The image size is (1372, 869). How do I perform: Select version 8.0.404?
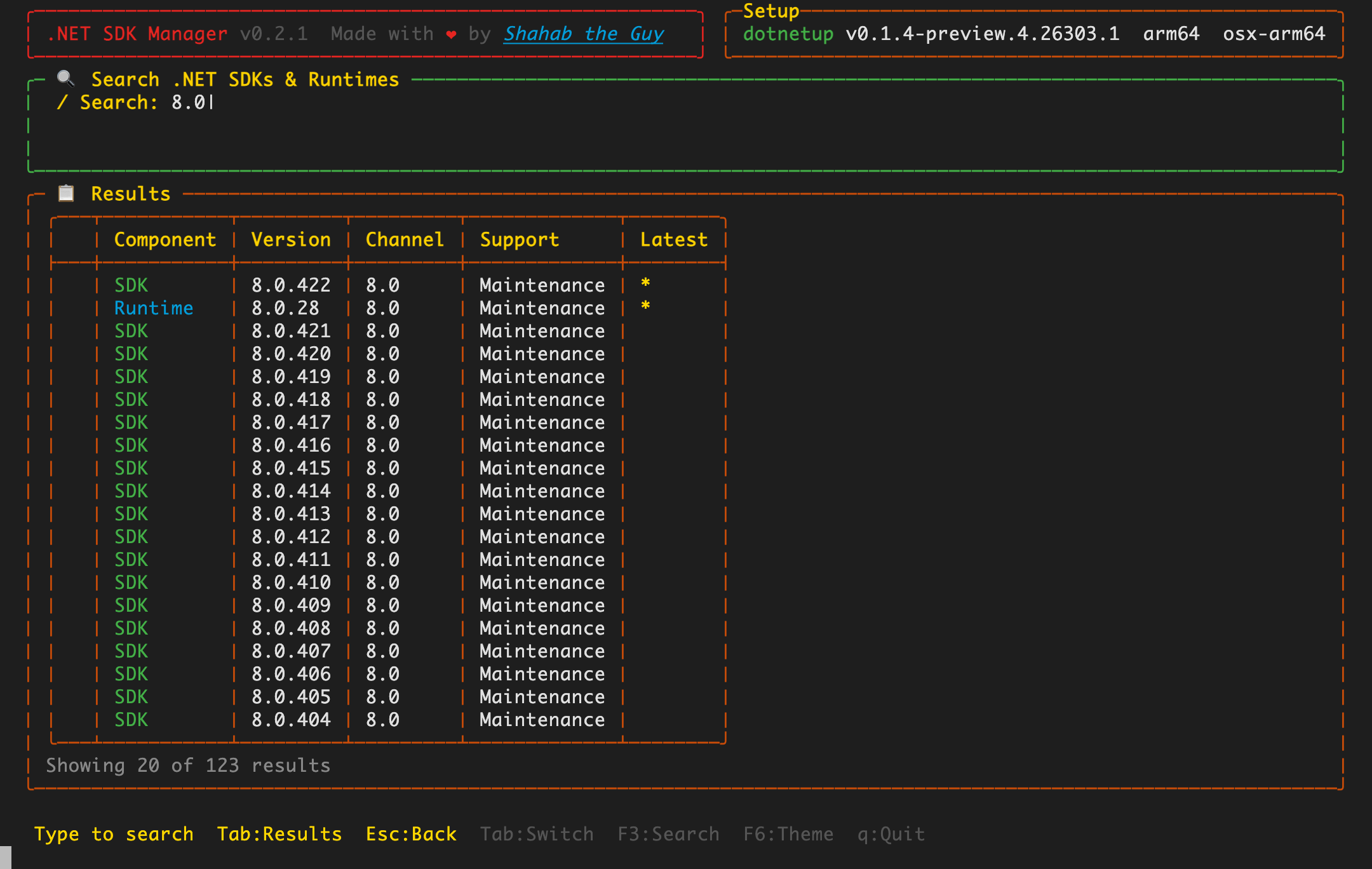click(x=291, y=720)
